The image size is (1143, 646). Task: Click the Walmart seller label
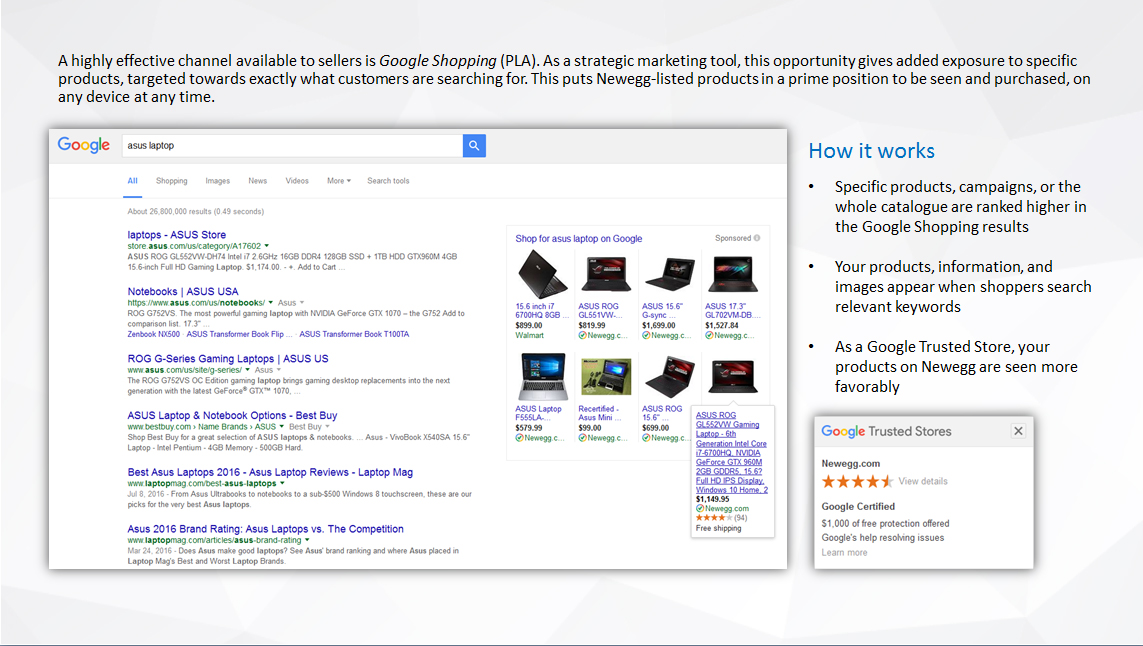[x=529, y=335]
